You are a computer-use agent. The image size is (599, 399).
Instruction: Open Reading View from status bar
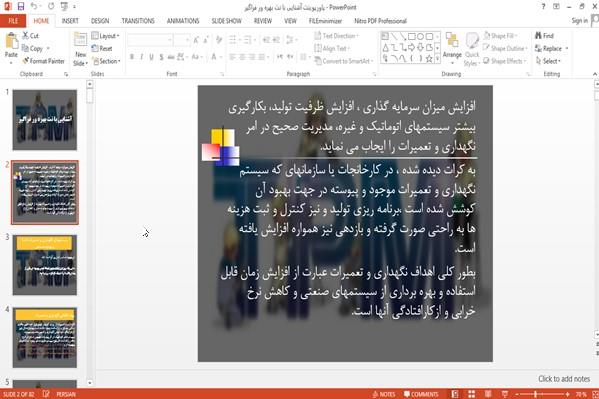[488, 394]
